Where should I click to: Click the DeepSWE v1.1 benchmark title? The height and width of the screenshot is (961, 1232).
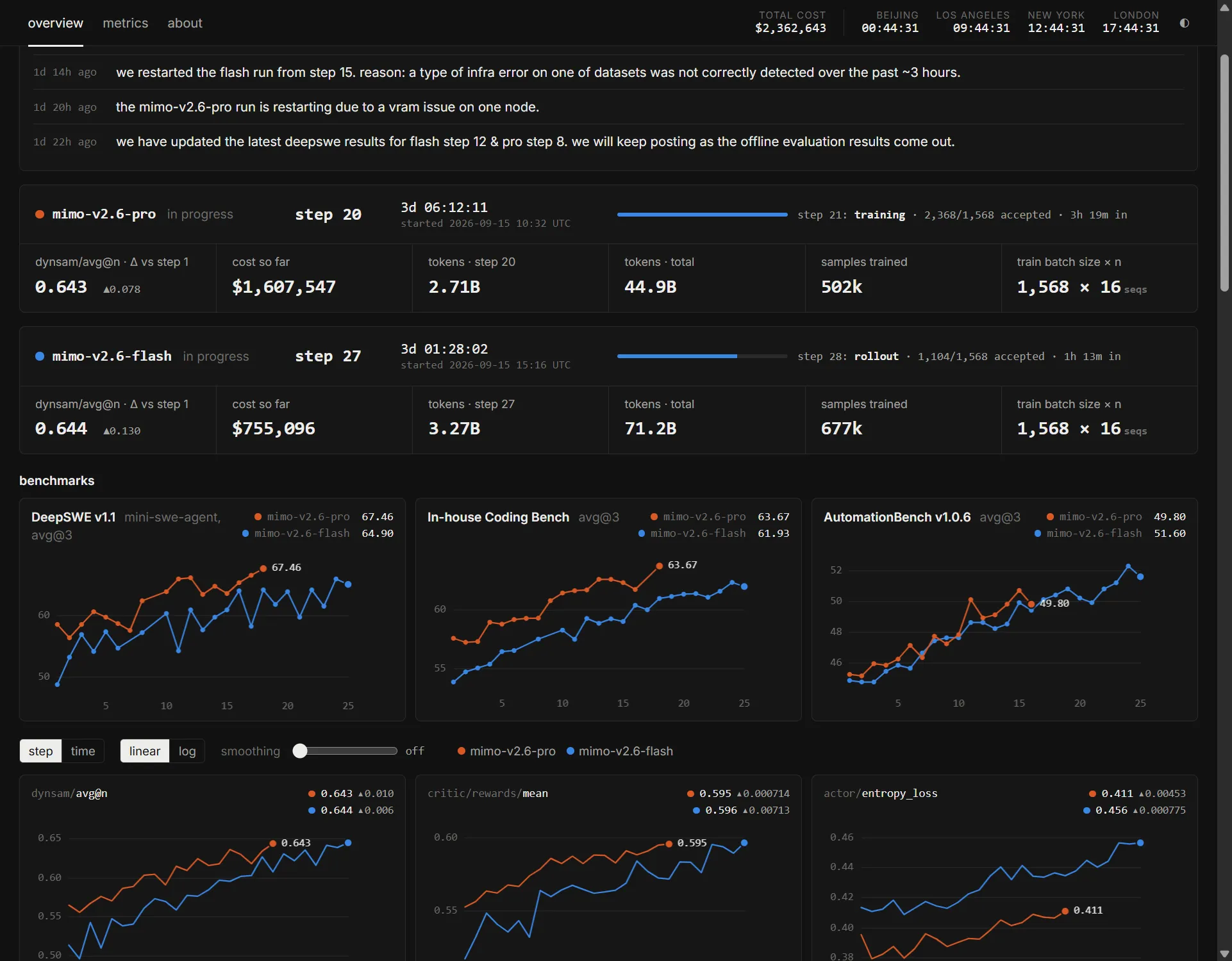pyautogui.click(x=74, y=517)
